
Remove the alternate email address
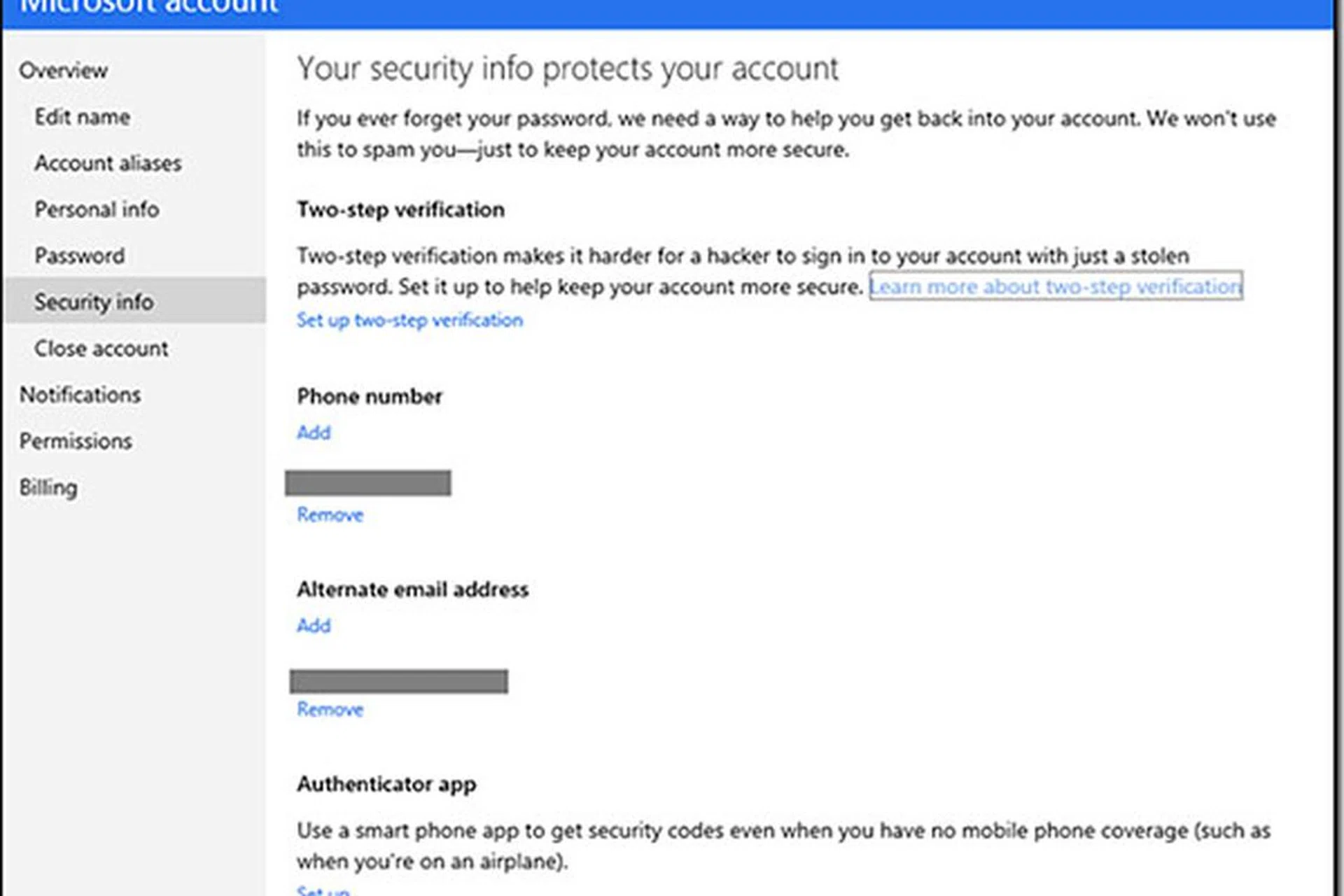[x=328, y=709]
